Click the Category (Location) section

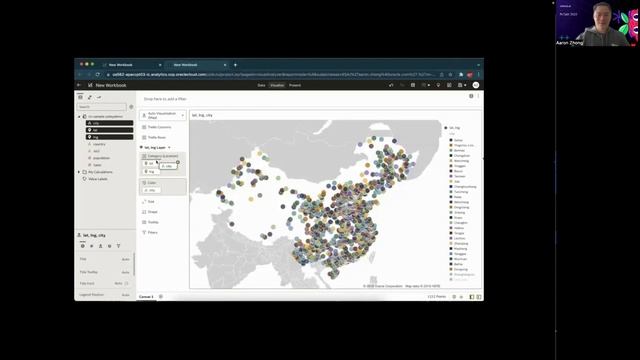tap(163, 156)
